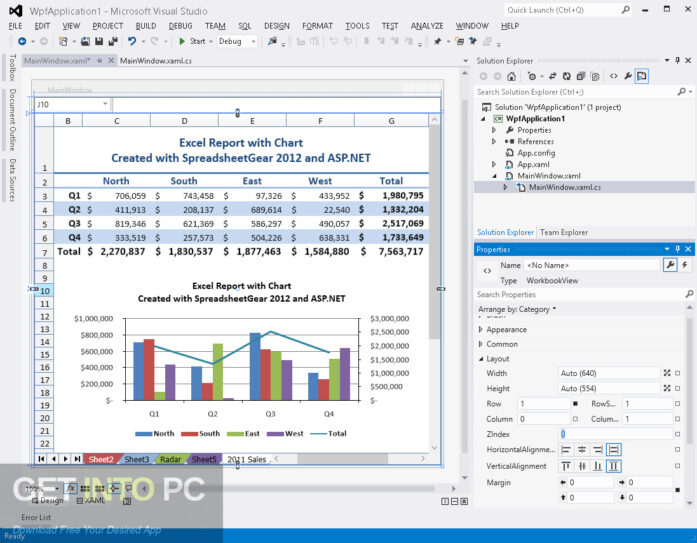This screenshot has height=543, width=697.
Task: Show Pending Changes Filter icon
Action: [532, 76]
